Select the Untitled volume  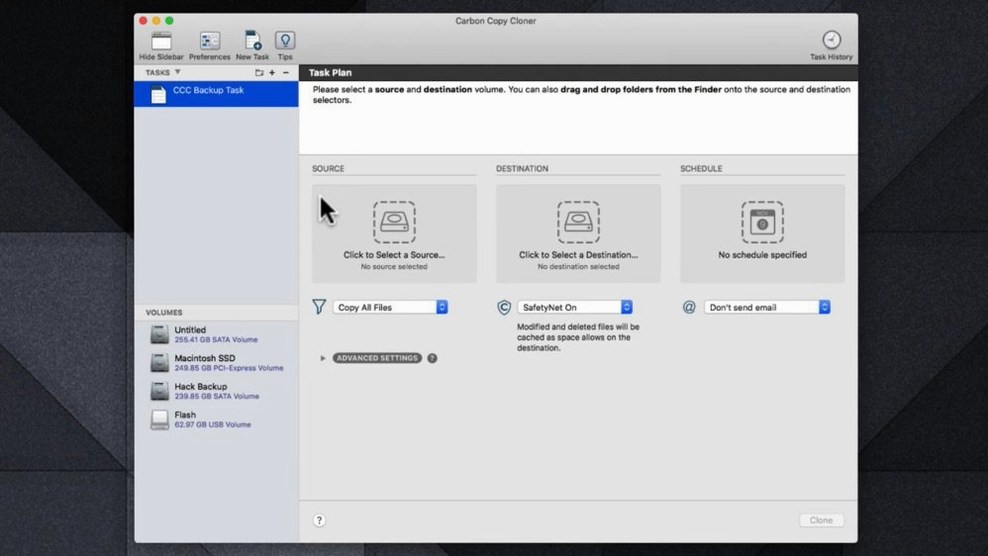[216, 334]
